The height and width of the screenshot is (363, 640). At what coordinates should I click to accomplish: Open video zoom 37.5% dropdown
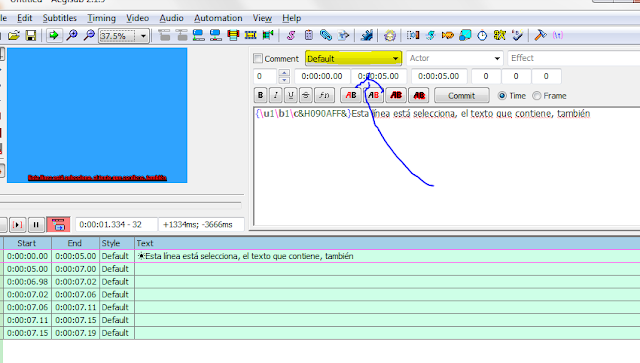143,36
